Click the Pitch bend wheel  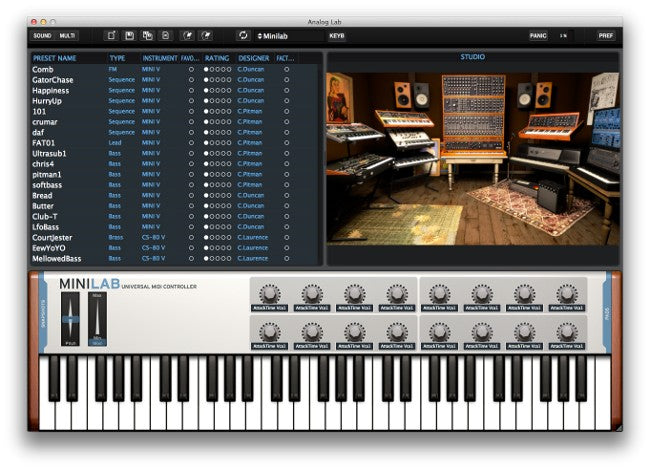click(x=70, y=319)
